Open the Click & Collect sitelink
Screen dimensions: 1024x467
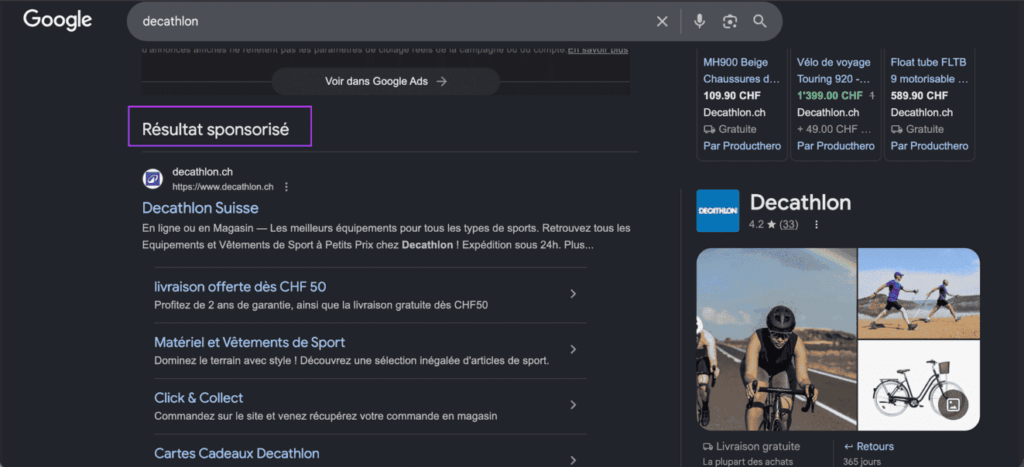199,398
